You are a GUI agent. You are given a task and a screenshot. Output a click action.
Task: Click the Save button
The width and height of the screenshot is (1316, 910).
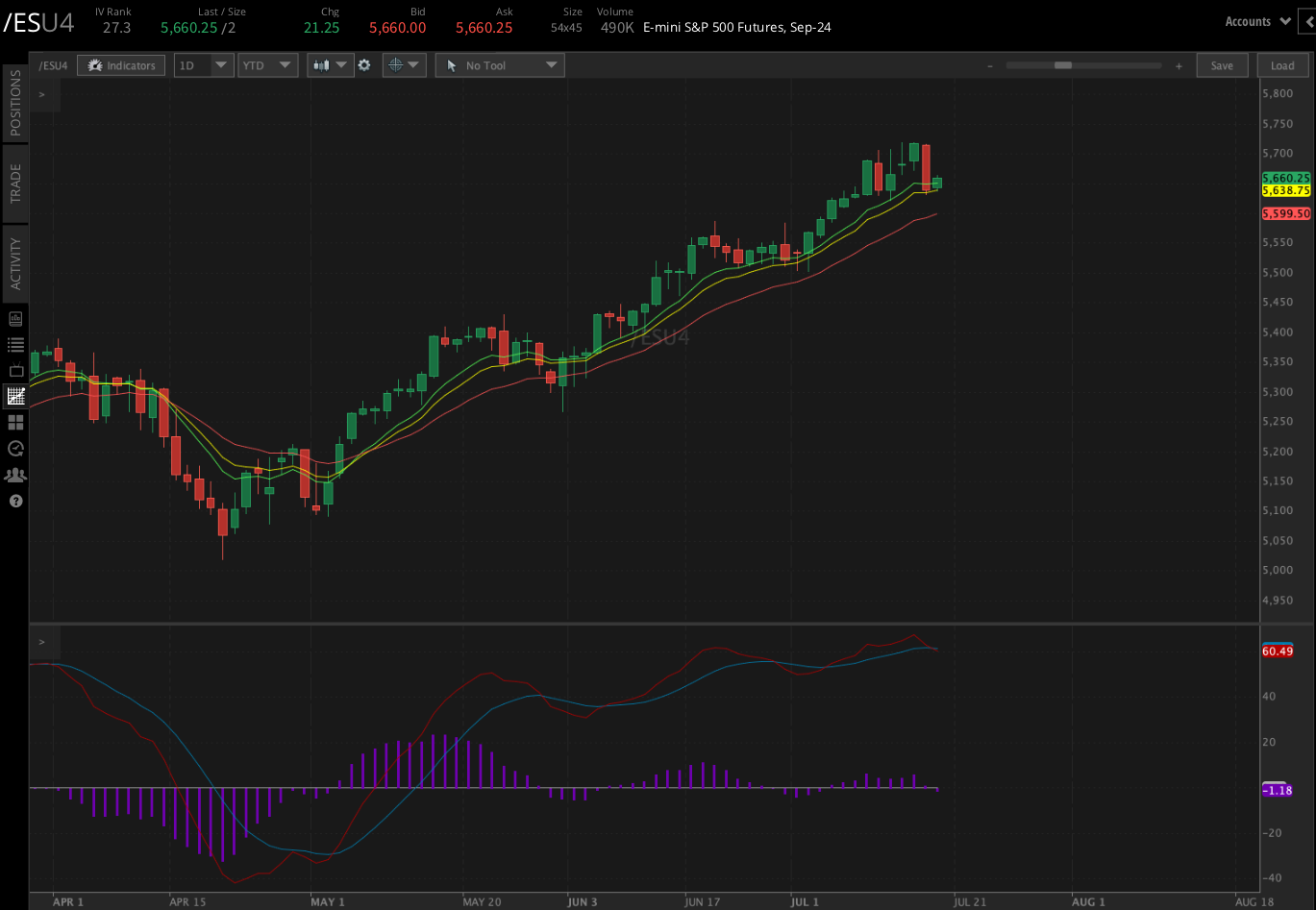click(x=1222, y=64)
